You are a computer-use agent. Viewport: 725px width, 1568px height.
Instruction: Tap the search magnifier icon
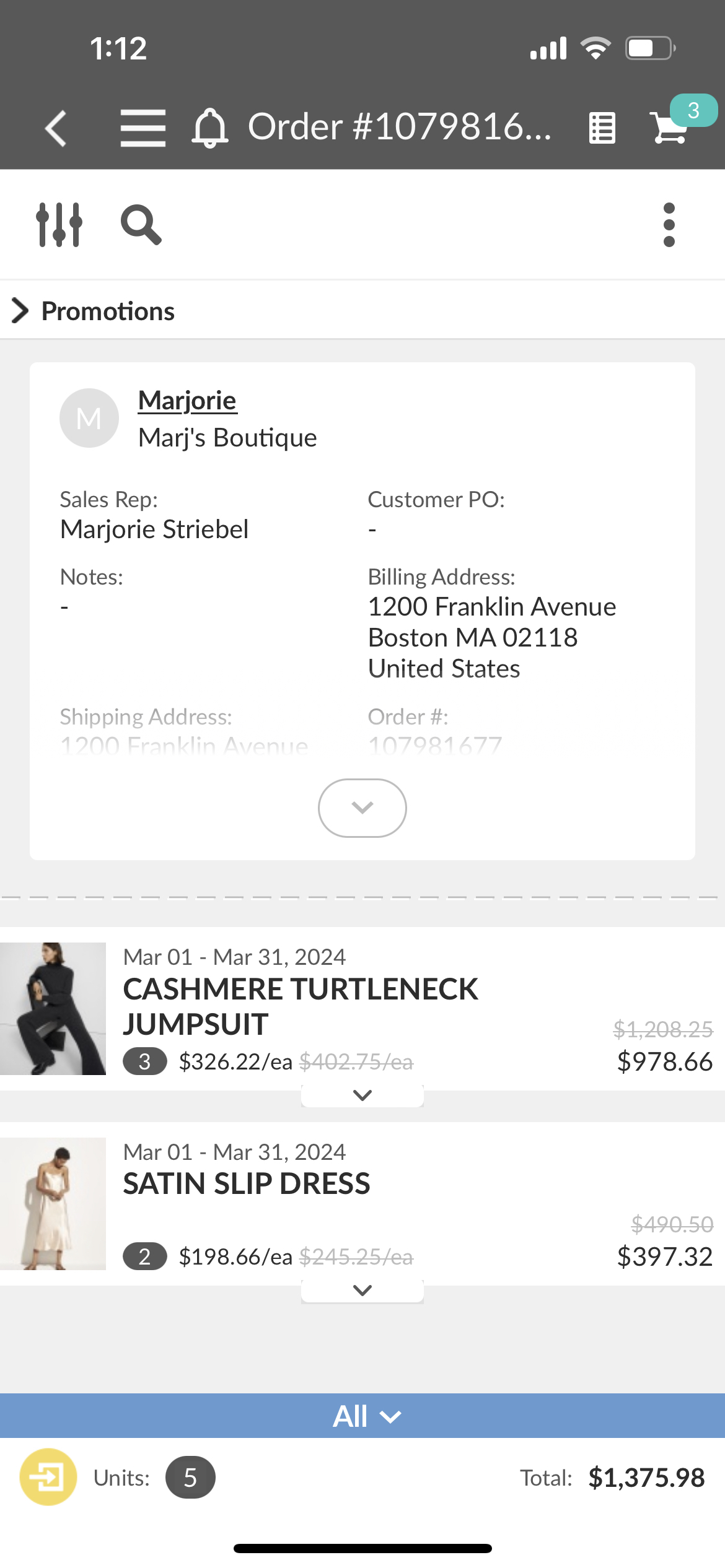(x=141, y=224)
